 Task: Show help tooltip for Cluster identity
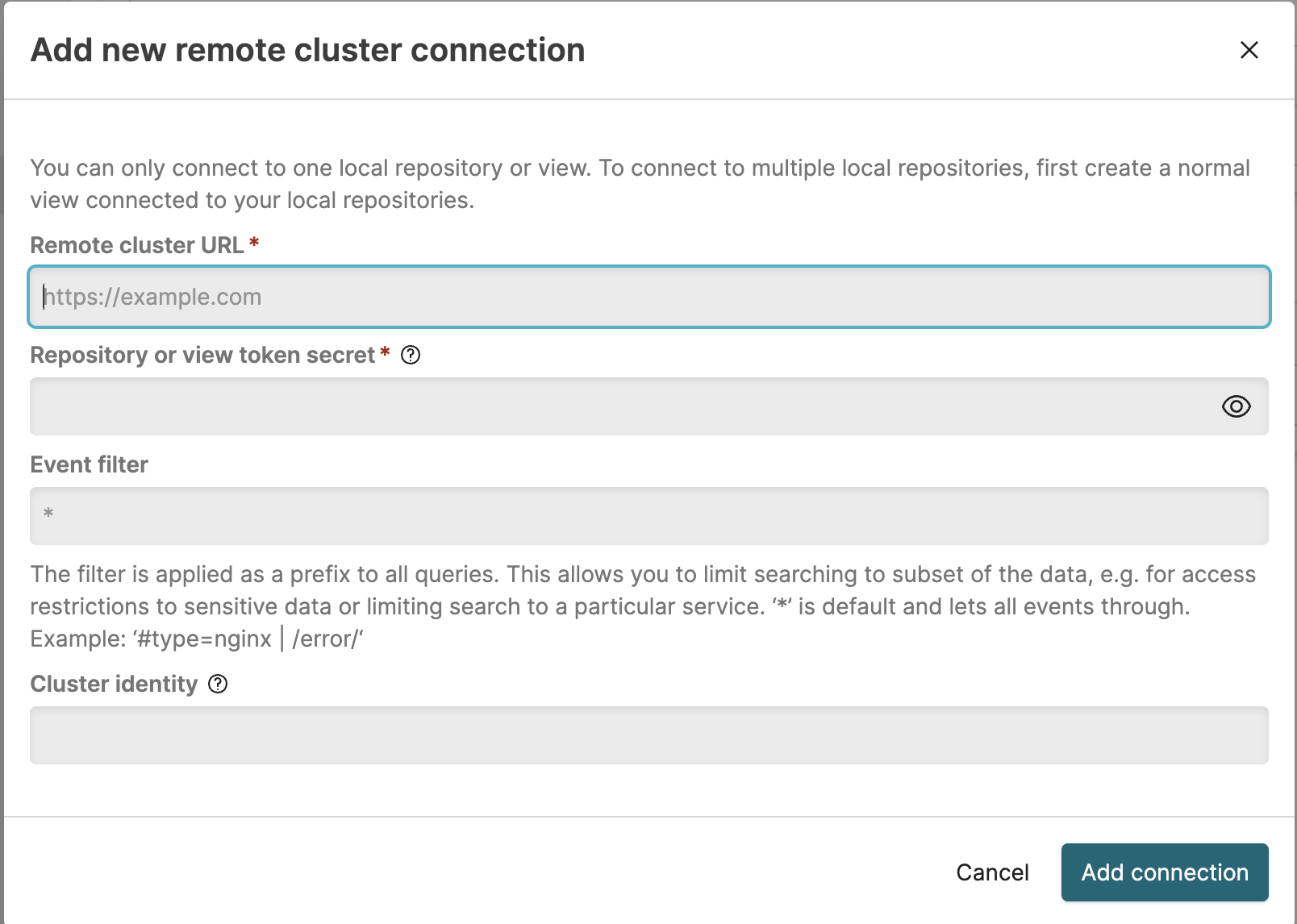[218, 684]
